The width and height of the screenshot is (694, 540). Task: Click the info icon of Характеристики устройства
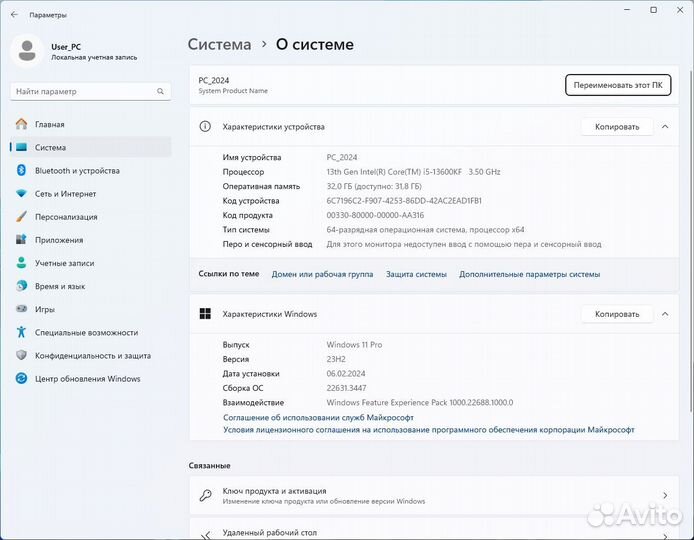[205, 127]
